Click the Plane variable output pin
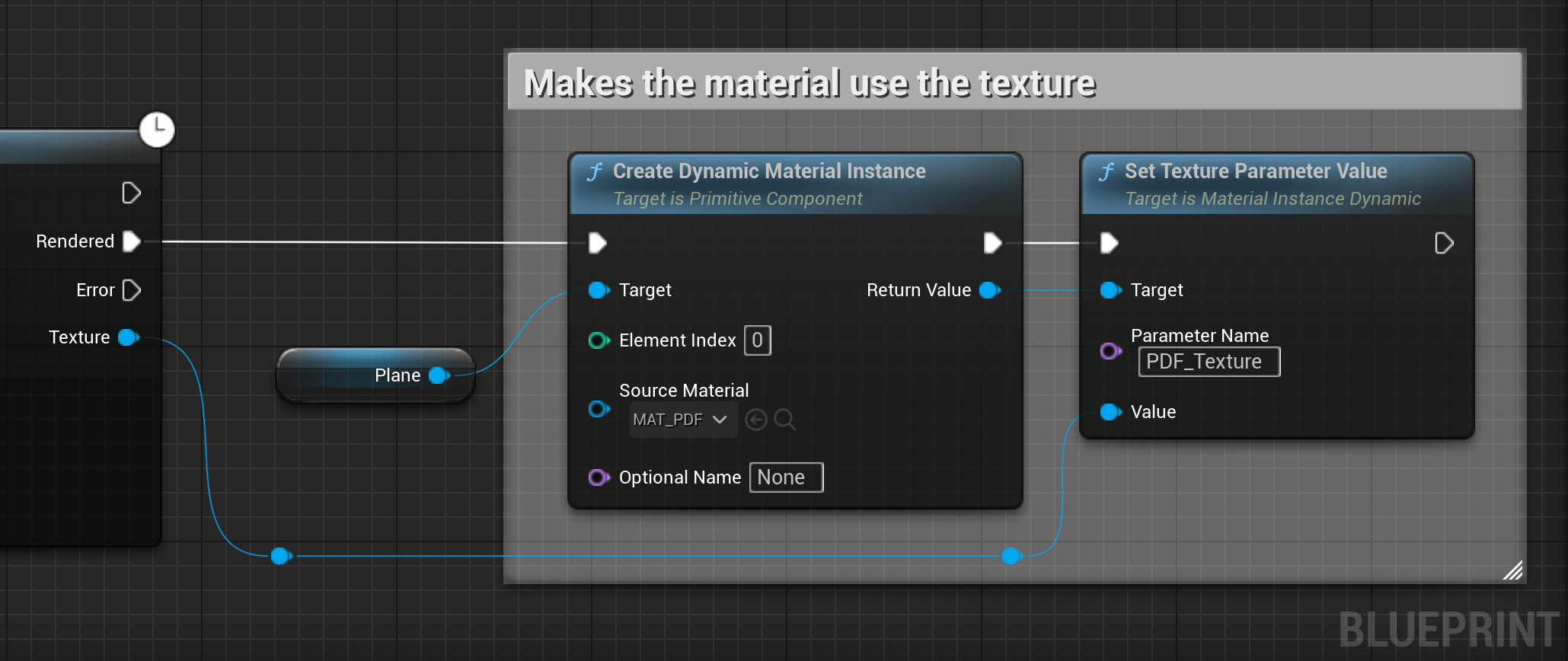The width and height of the screenshot is (1568, 661). tap(439, 375)
